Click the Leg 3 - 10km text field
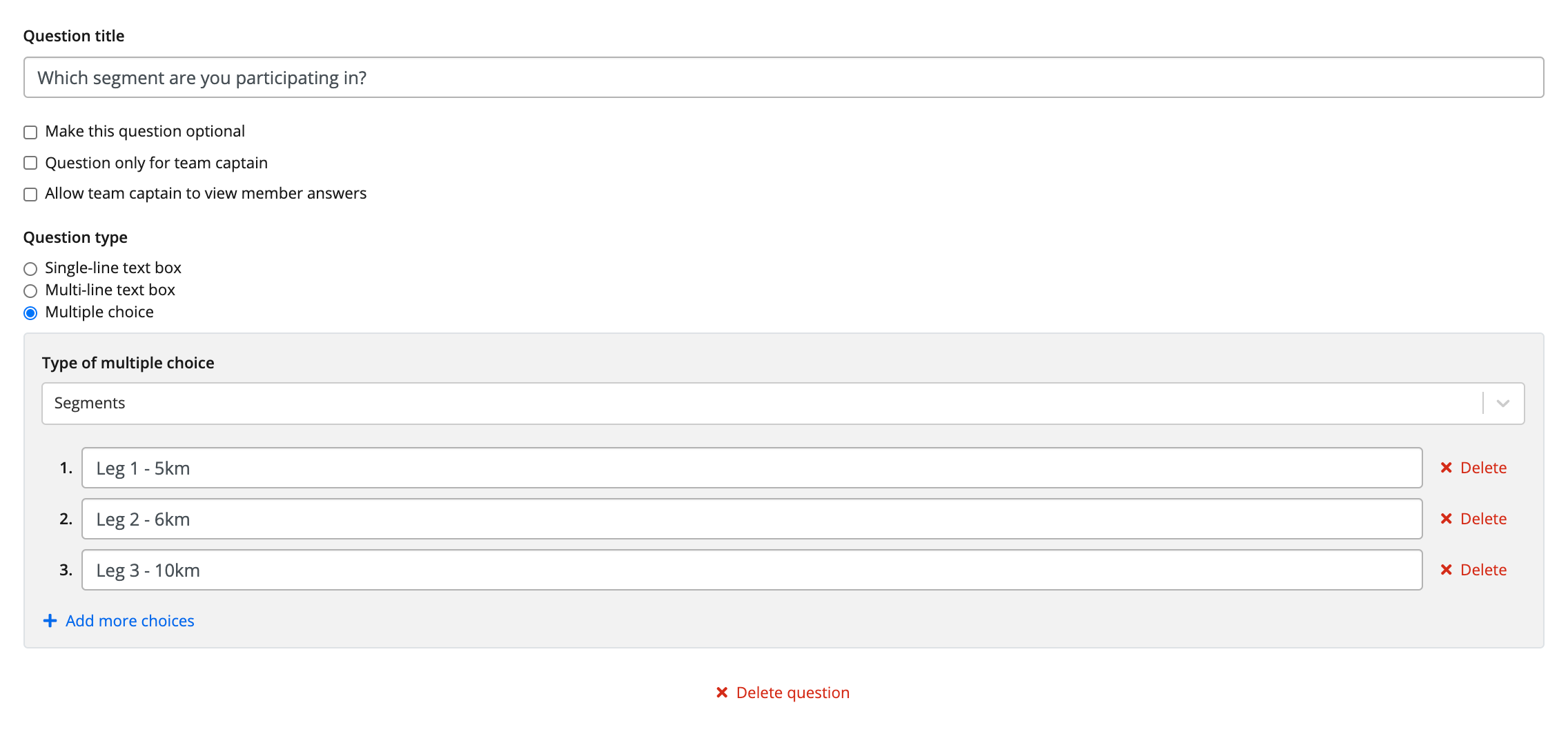 [752, 570]
